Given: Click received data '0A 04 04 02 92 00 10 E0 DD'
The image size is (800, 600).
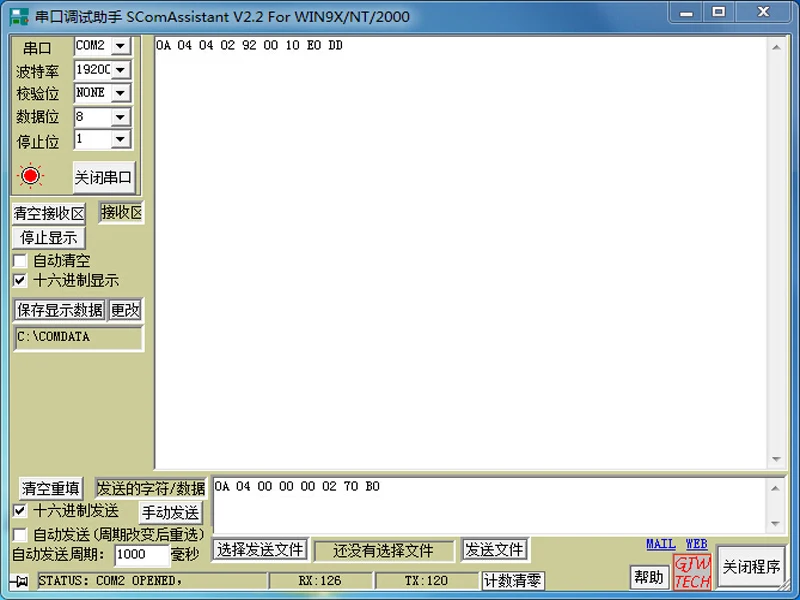Looking at the screenshot, I should click(249, 45).
